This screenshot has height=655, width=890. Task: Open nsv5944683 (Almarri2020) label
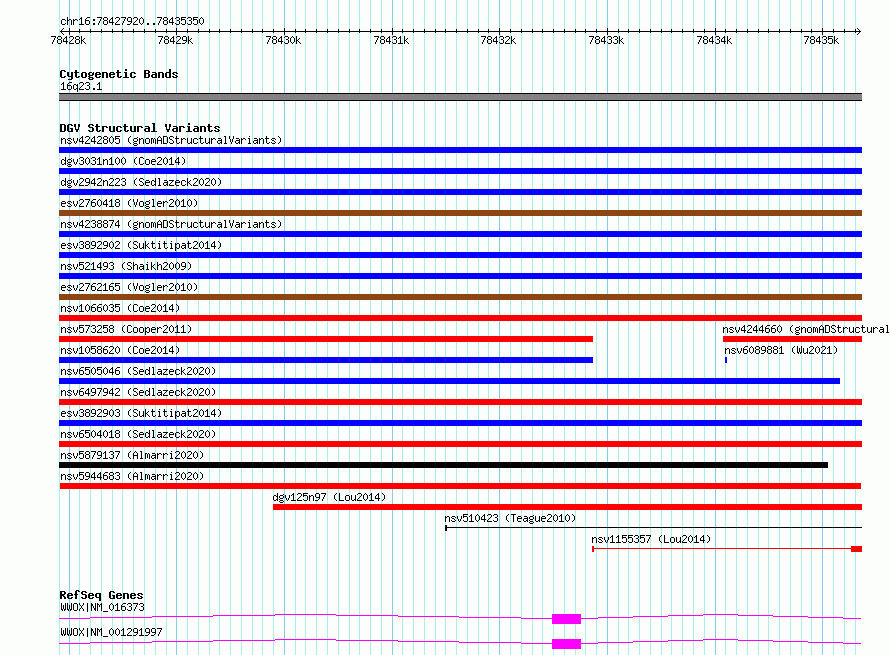[x=132, y=476]
